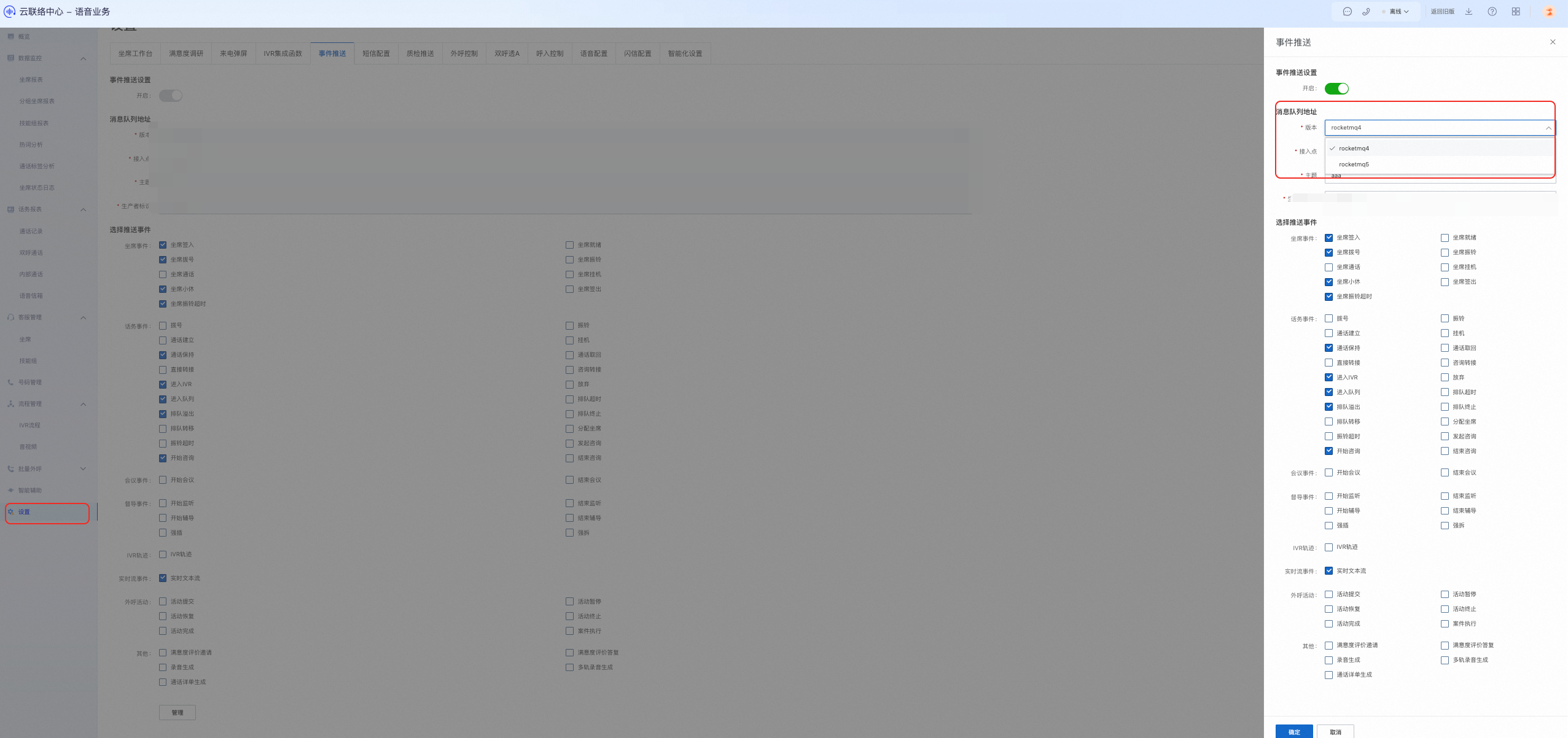Close the 事件推送 drawer with X
This screenshot has width=1568, height=738.
[1553, 42]
